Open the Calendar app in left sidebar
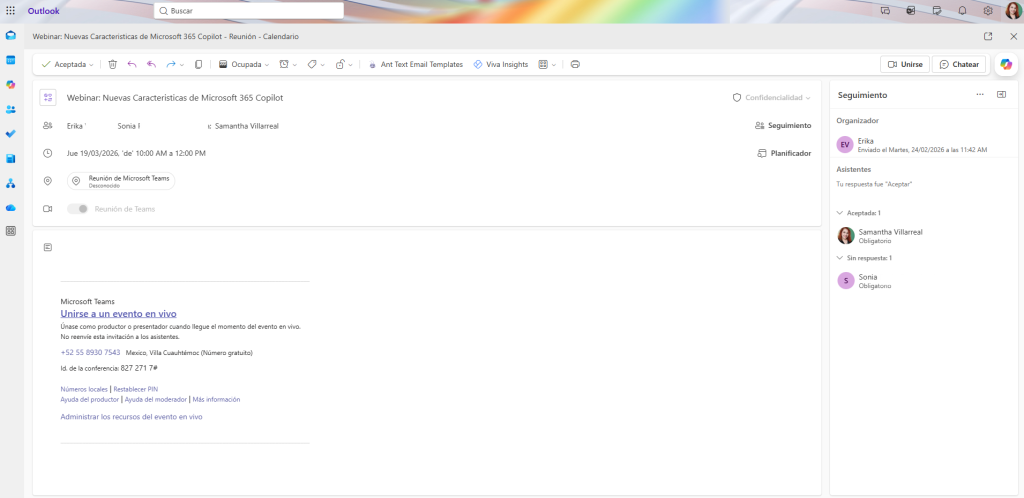Viewport: 1024px width, 498px height. [11, 60]
